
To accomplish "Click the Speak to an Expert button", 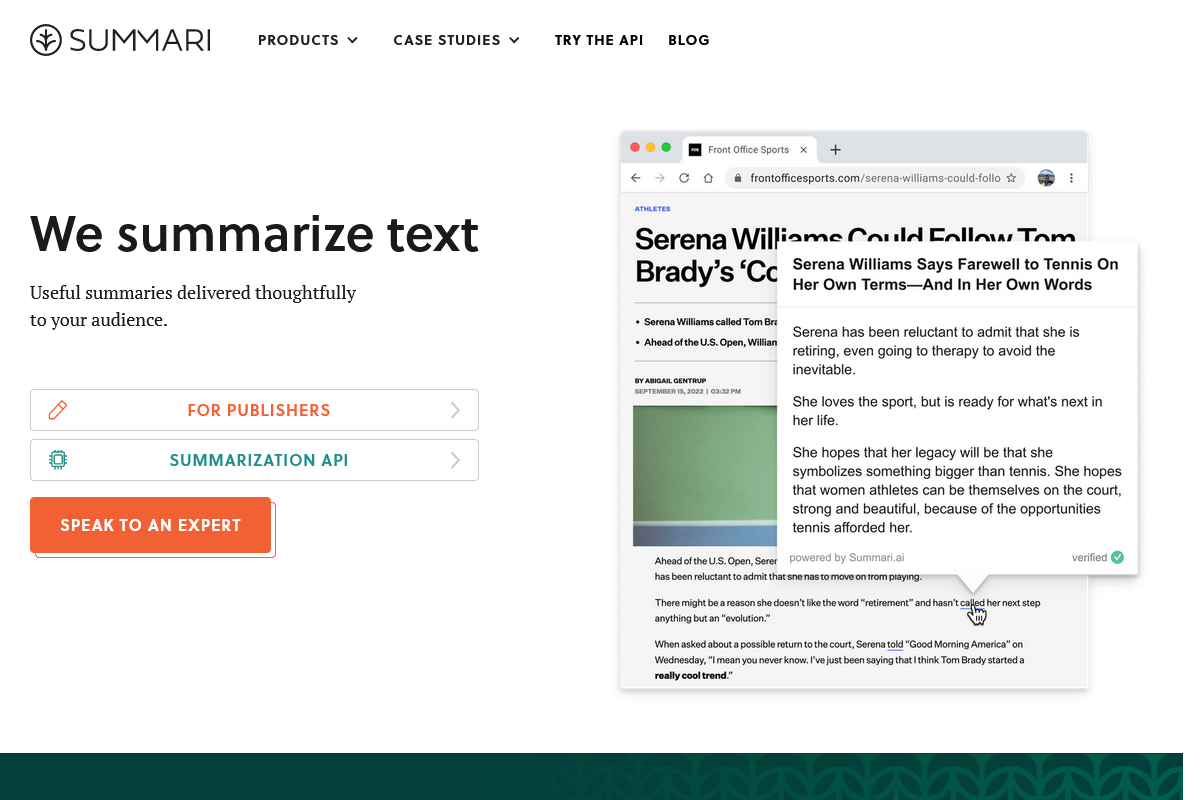I will [151, 525].
